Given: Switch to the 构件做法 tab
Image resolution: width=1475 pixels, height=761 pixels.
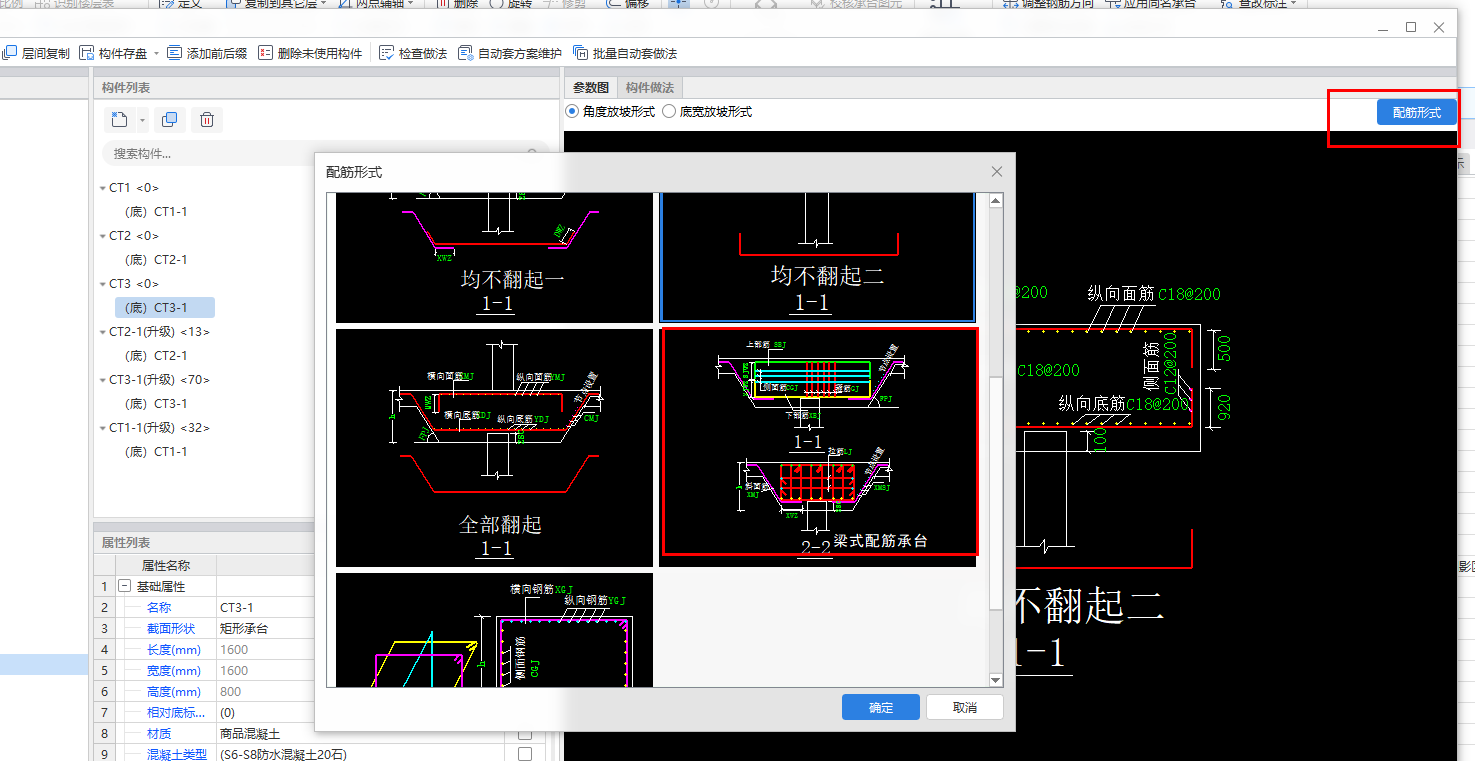Looking at the screenshot, I should pyautogui.click(x=650, y=88).
